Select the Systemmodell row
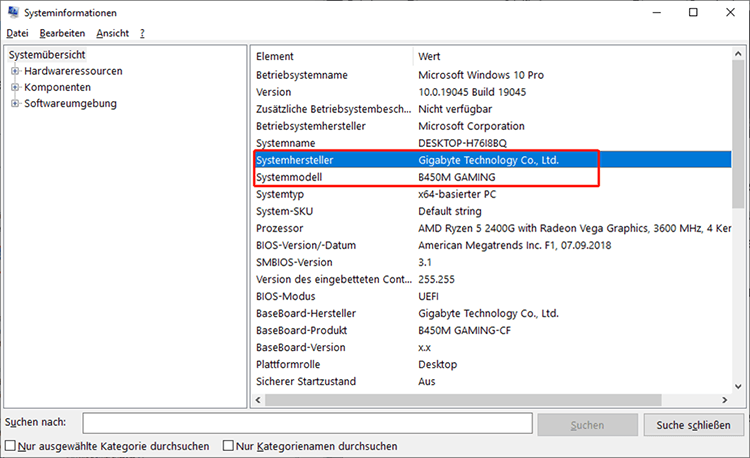Screen dimensions: 750x458 point(492,177)
